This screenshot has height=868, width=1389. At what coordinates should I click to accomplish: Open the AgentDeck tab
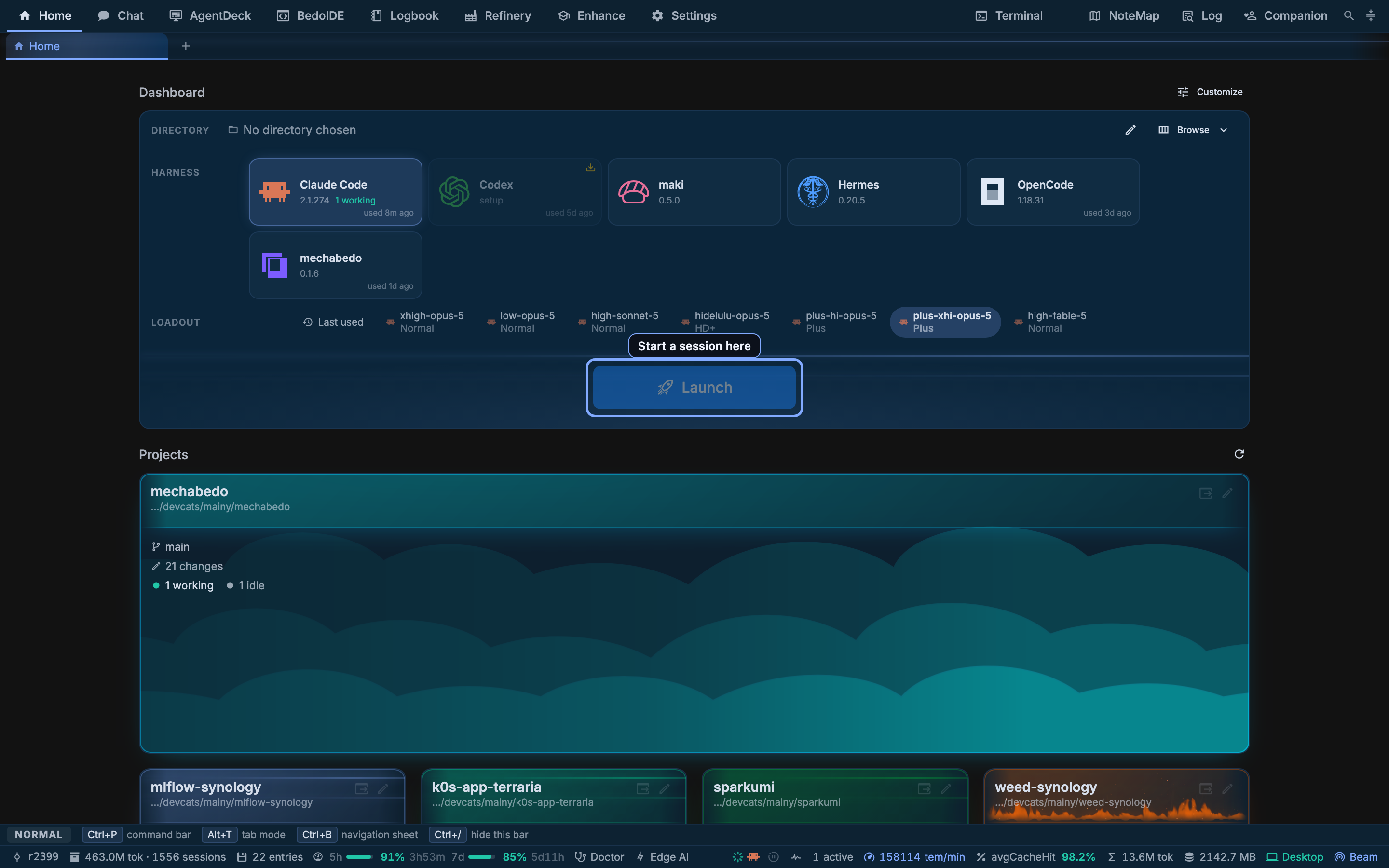[210, 15]
